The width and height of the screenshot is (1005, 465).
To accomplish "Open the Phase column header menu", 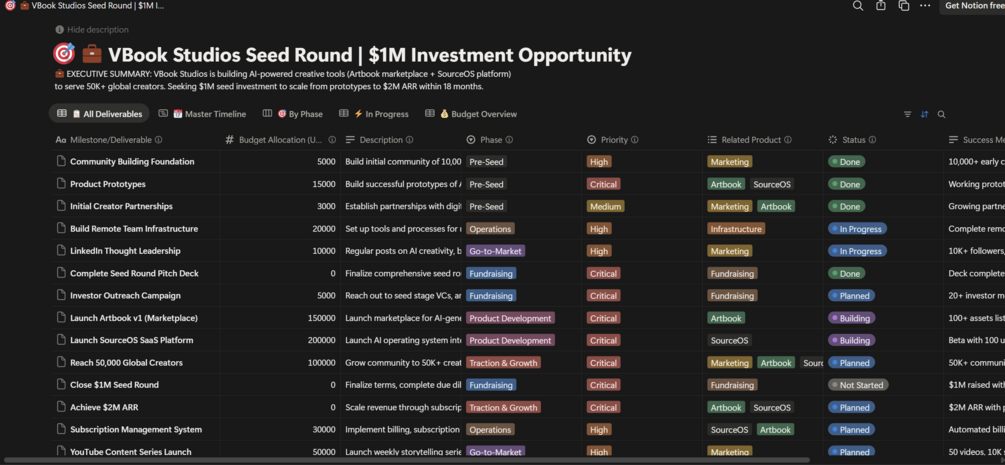I will click(490, 140).
